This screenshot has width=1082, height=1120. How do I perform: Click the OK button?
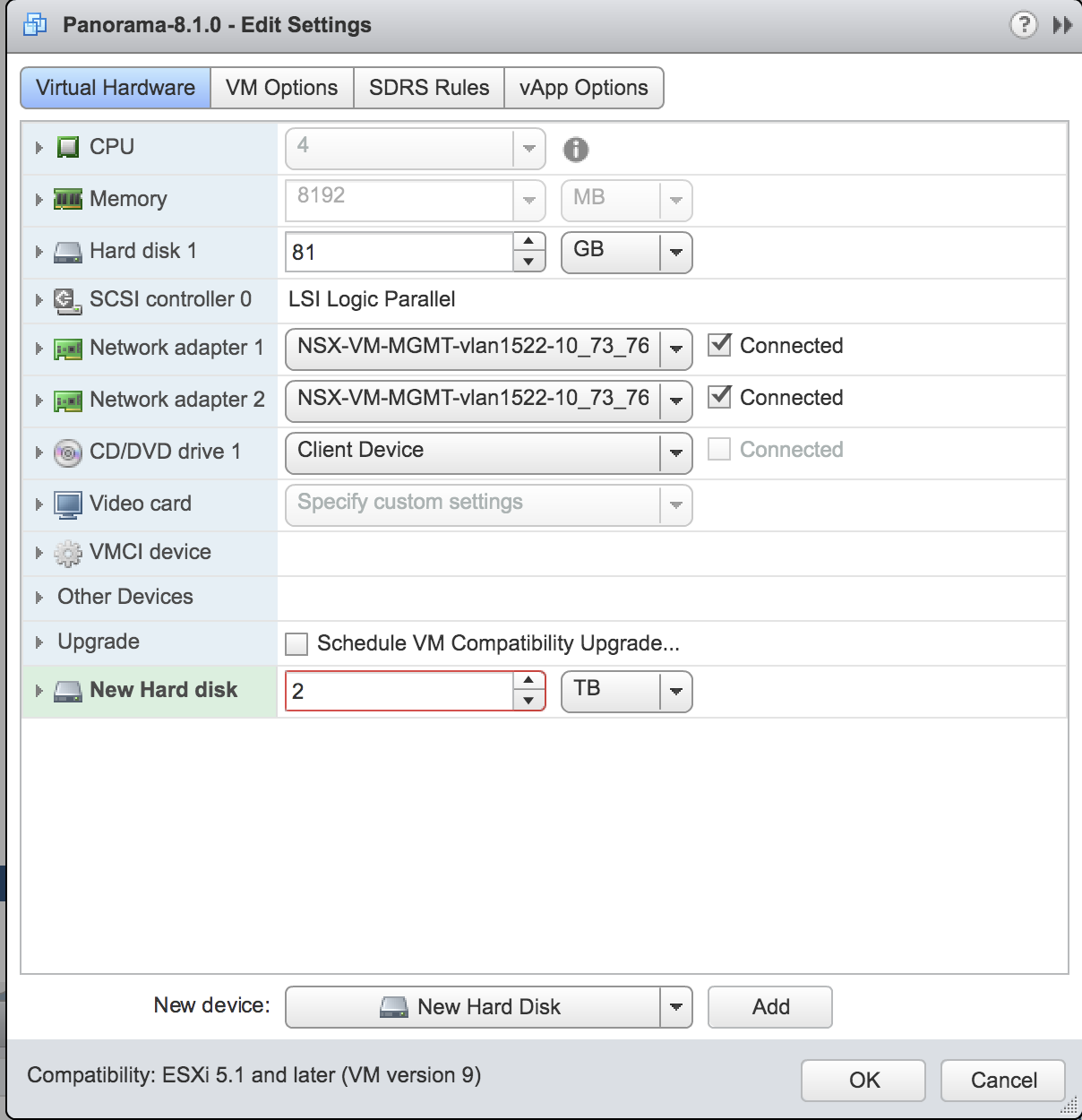(863, 1080)
